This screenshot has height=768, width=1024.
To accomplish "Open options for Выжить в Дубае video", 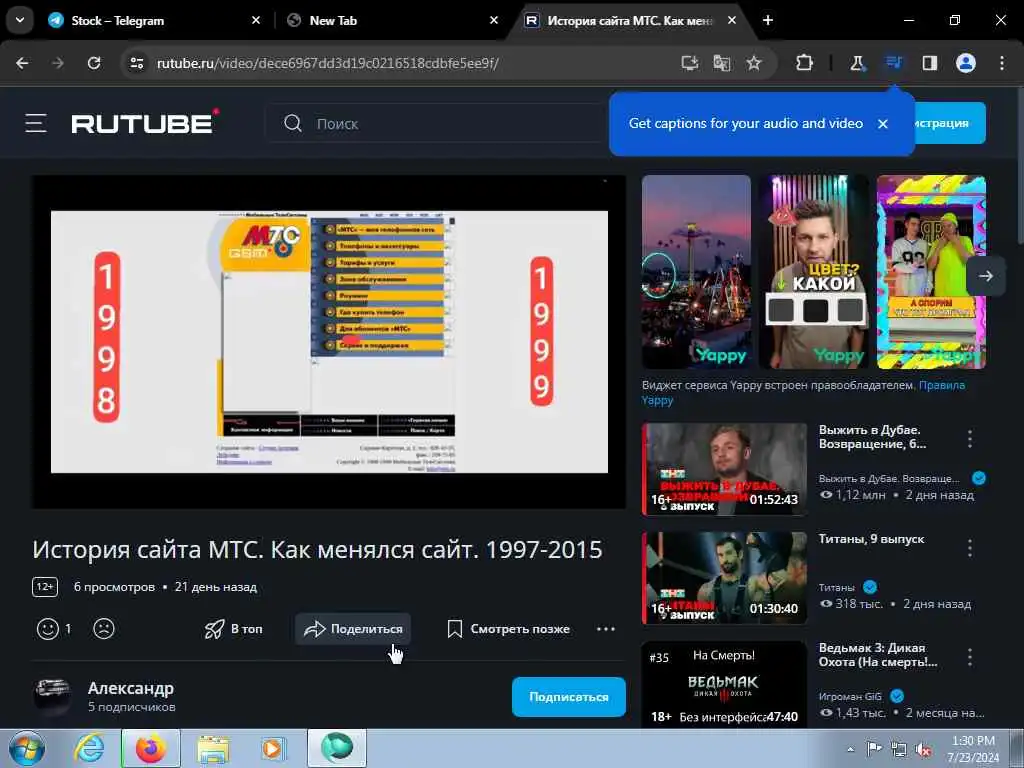I will coord(970,439).
